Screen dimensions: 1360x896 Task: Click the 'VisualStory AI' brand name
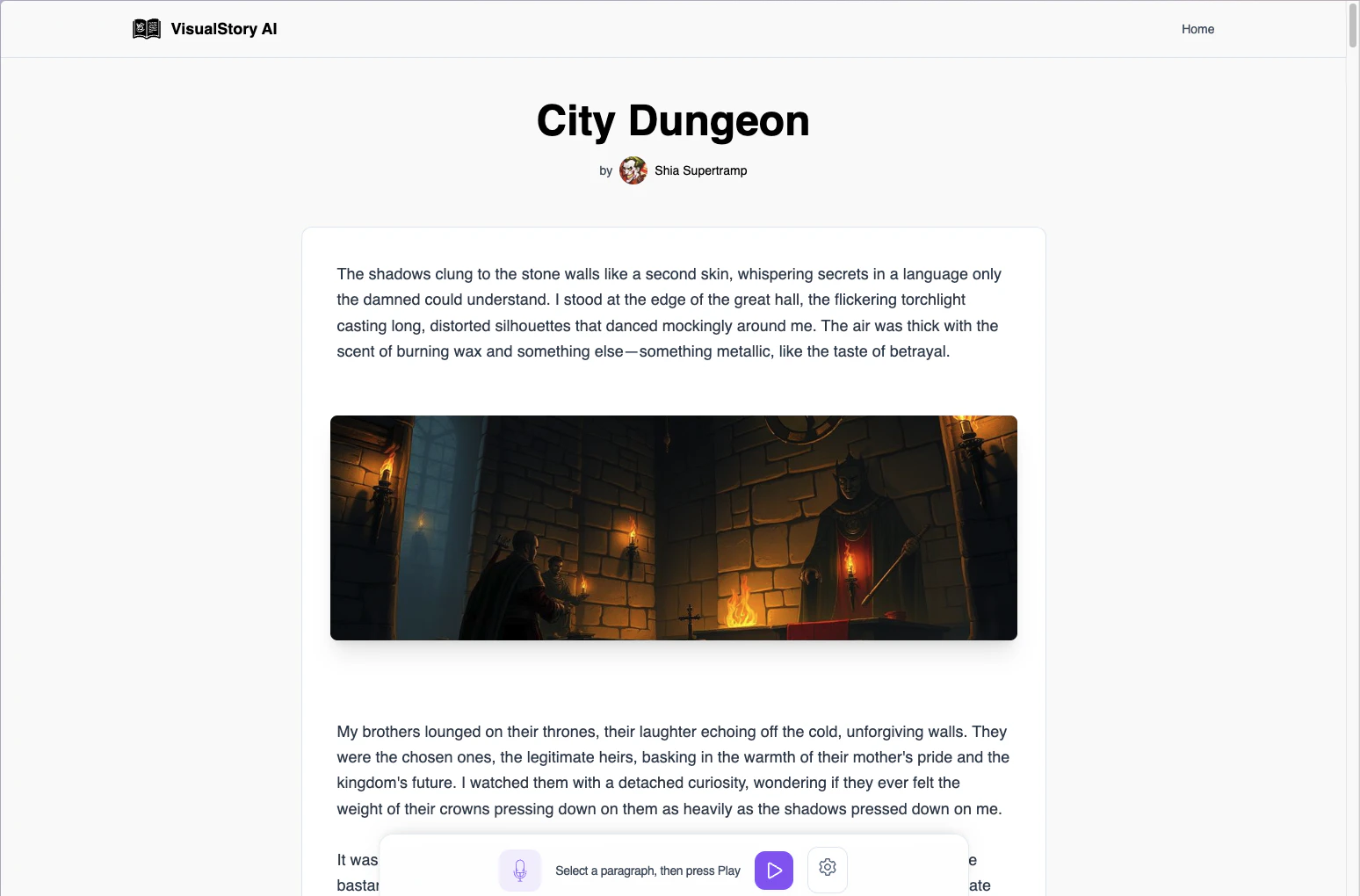tap(225, 29)
